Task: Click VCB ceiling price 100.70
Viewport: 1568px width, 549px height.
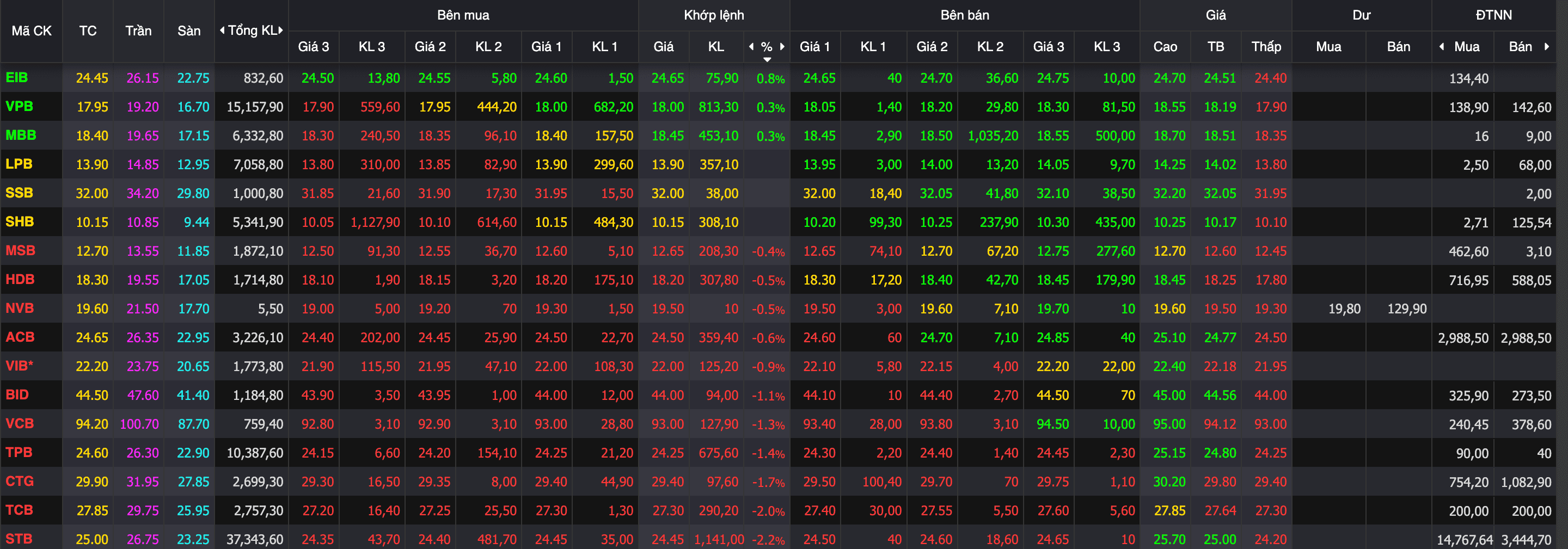Action: tap(139, 424)
